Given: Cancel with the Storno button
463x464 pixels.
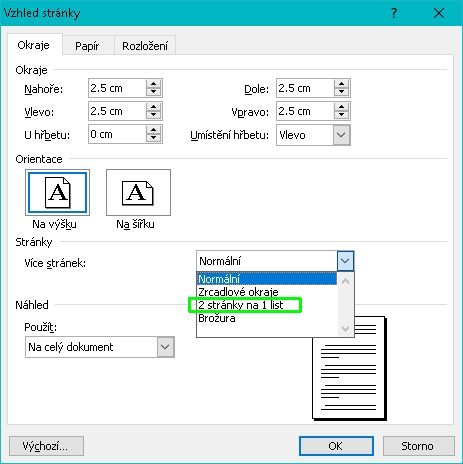Looking at the screenshot, I should tap(418, 446).
